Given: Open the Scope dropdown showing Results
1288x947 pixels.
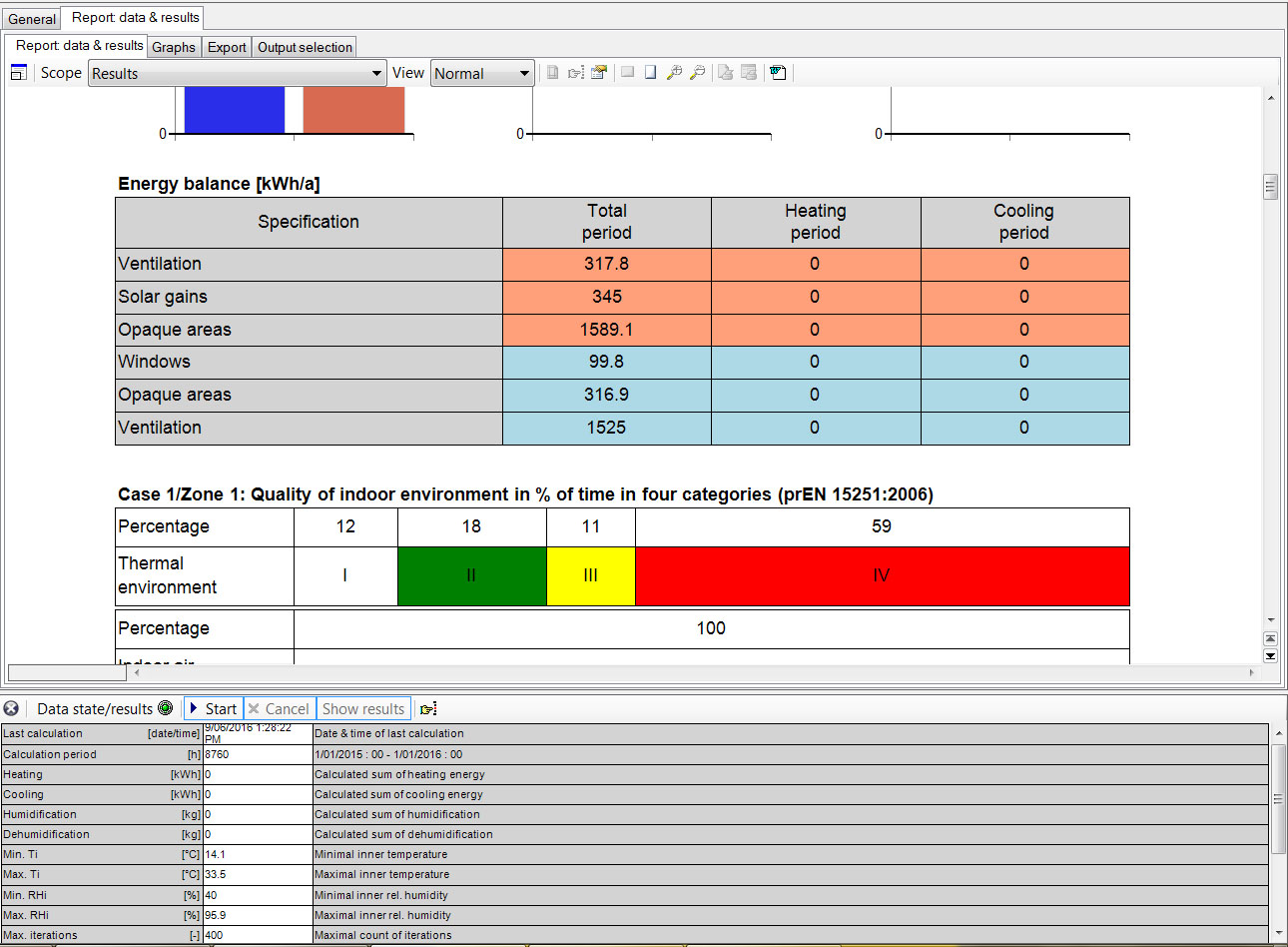Looking at the screenshot, I should click(x=237, y=74).
